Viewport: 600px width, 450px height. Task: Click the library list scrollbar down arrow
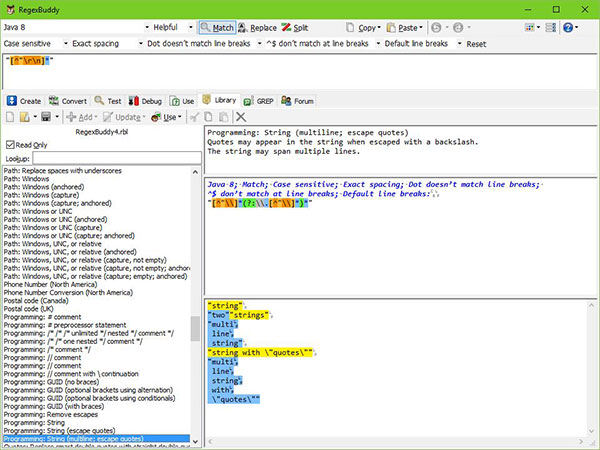point(195,441)
